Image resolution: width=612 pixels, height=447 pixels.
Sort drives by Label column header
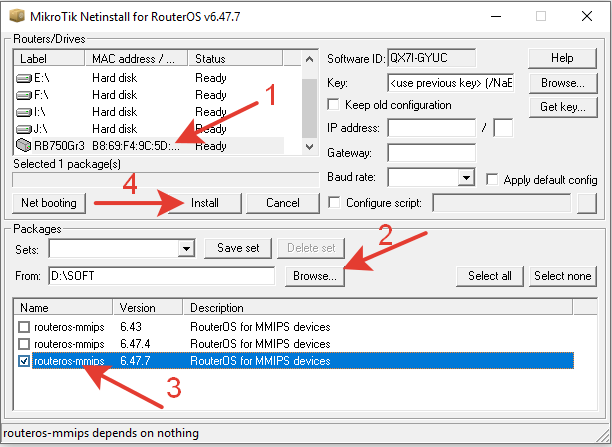[49, 59]
